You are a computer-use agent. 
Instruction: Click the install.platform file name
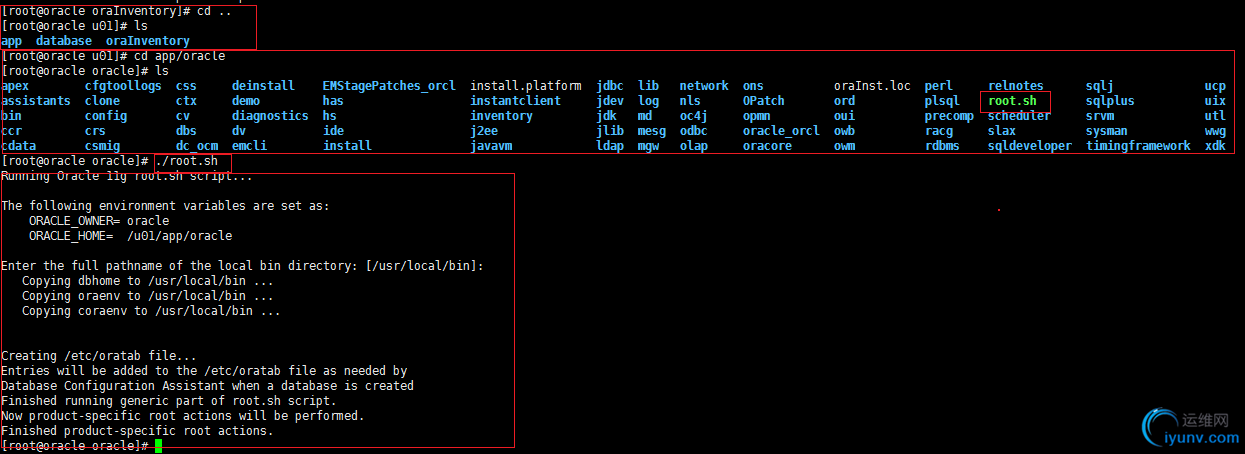[526, 86]
